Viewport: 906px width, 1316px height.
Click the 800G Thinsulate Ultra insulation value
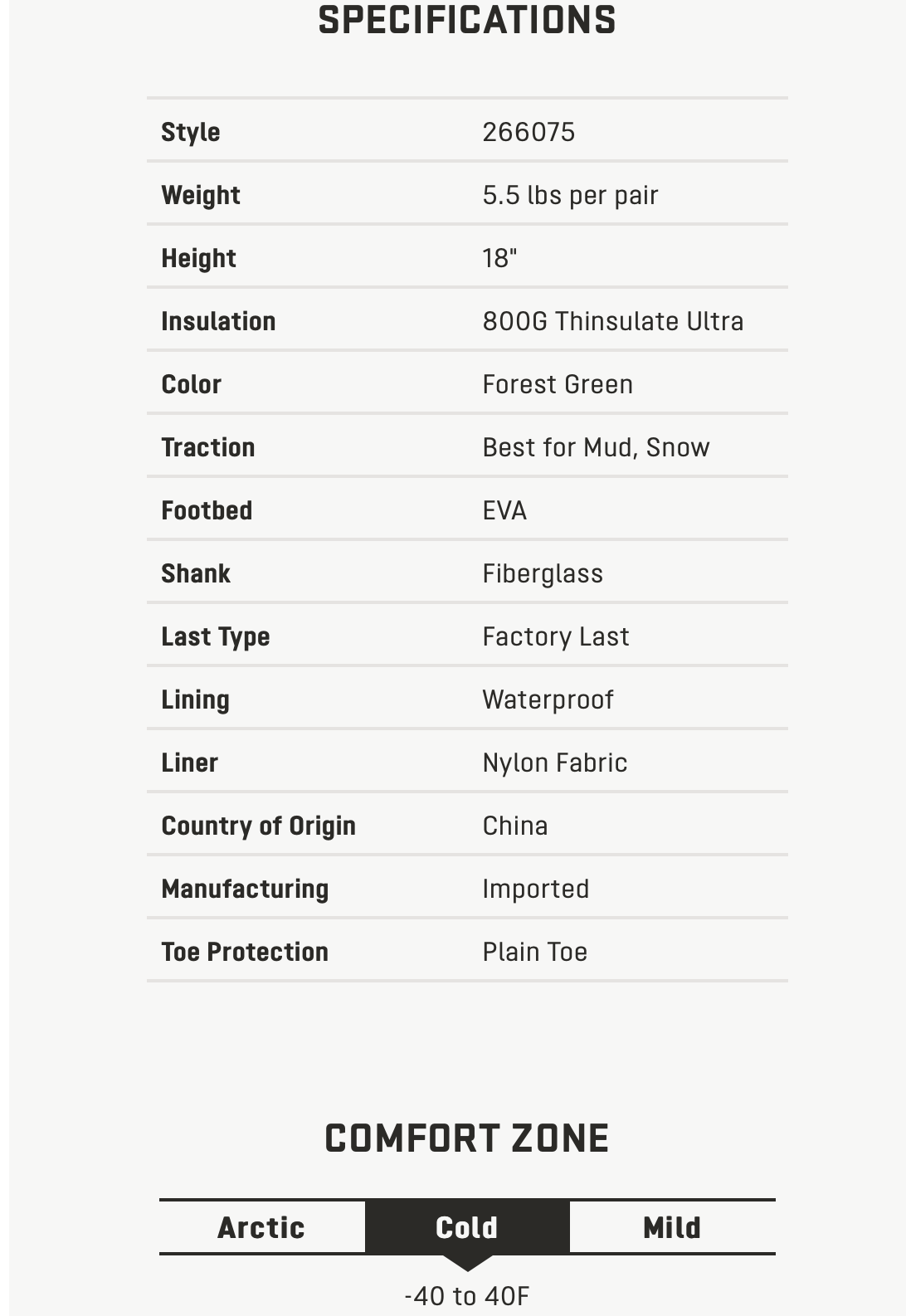coord(612,321)
